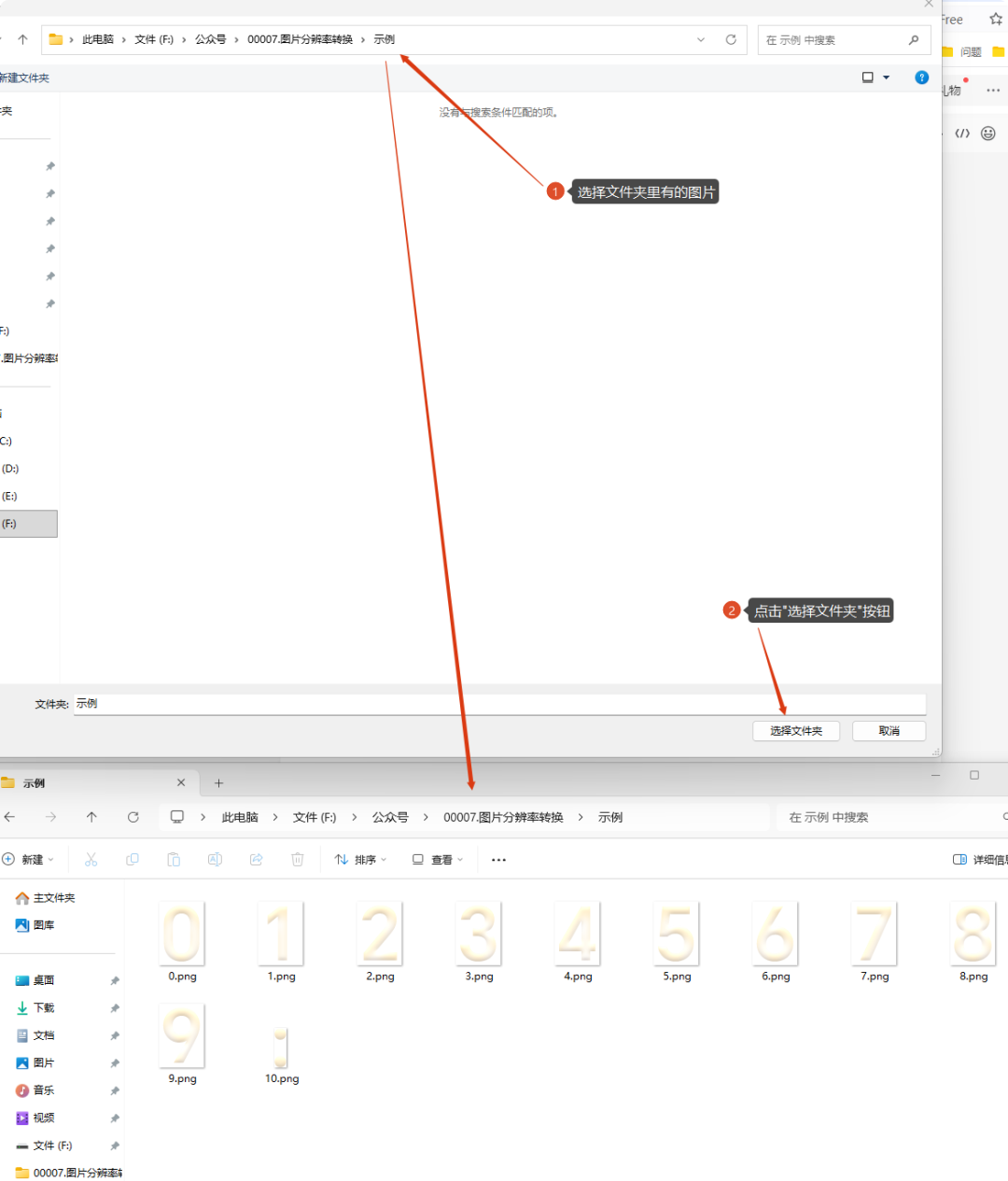
Task: Click the search magnifier in folder dialog
Action: (x=914, y=39)
